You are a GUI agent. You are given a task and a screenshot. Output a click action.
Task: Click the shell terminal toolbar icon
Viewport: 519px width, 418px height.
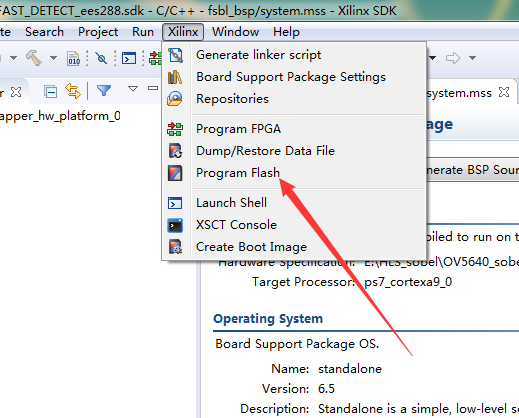pos(129,58)
